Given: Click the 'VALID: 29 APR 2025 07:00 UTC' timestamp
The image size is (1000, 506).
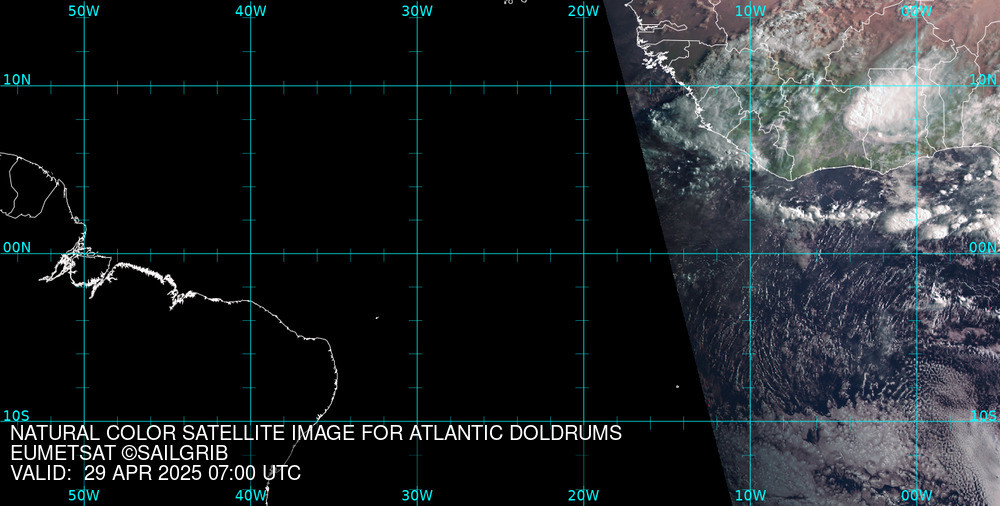Looking at the screenshot, I should tap(156, 474).
